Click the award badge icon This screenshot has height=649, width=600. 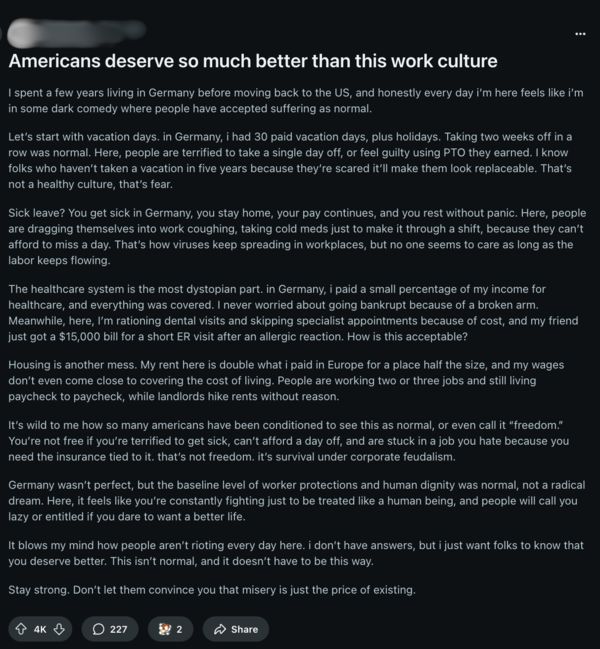[x=166, y=629]
